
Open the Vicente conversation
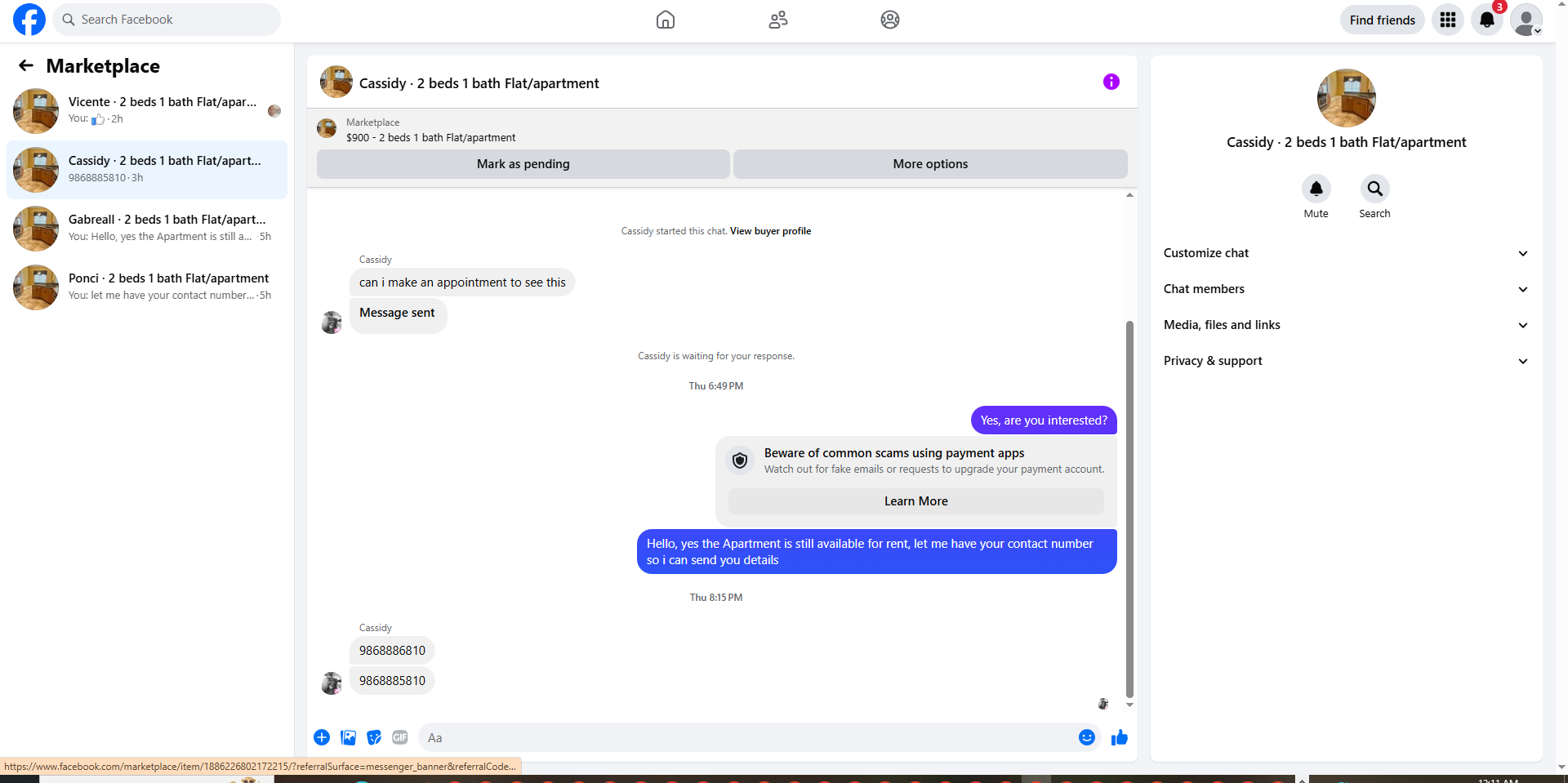pos(147,111)
